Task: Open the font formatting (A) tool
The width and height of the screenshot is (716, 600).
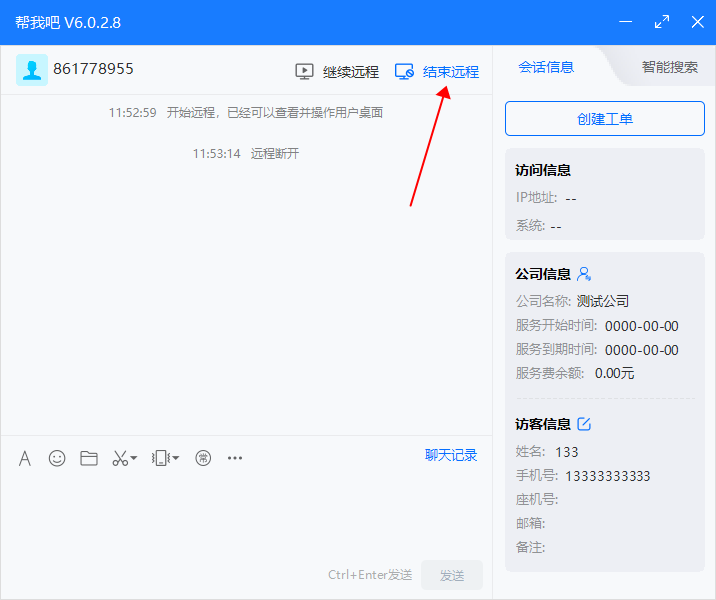Action: point(25,458)
